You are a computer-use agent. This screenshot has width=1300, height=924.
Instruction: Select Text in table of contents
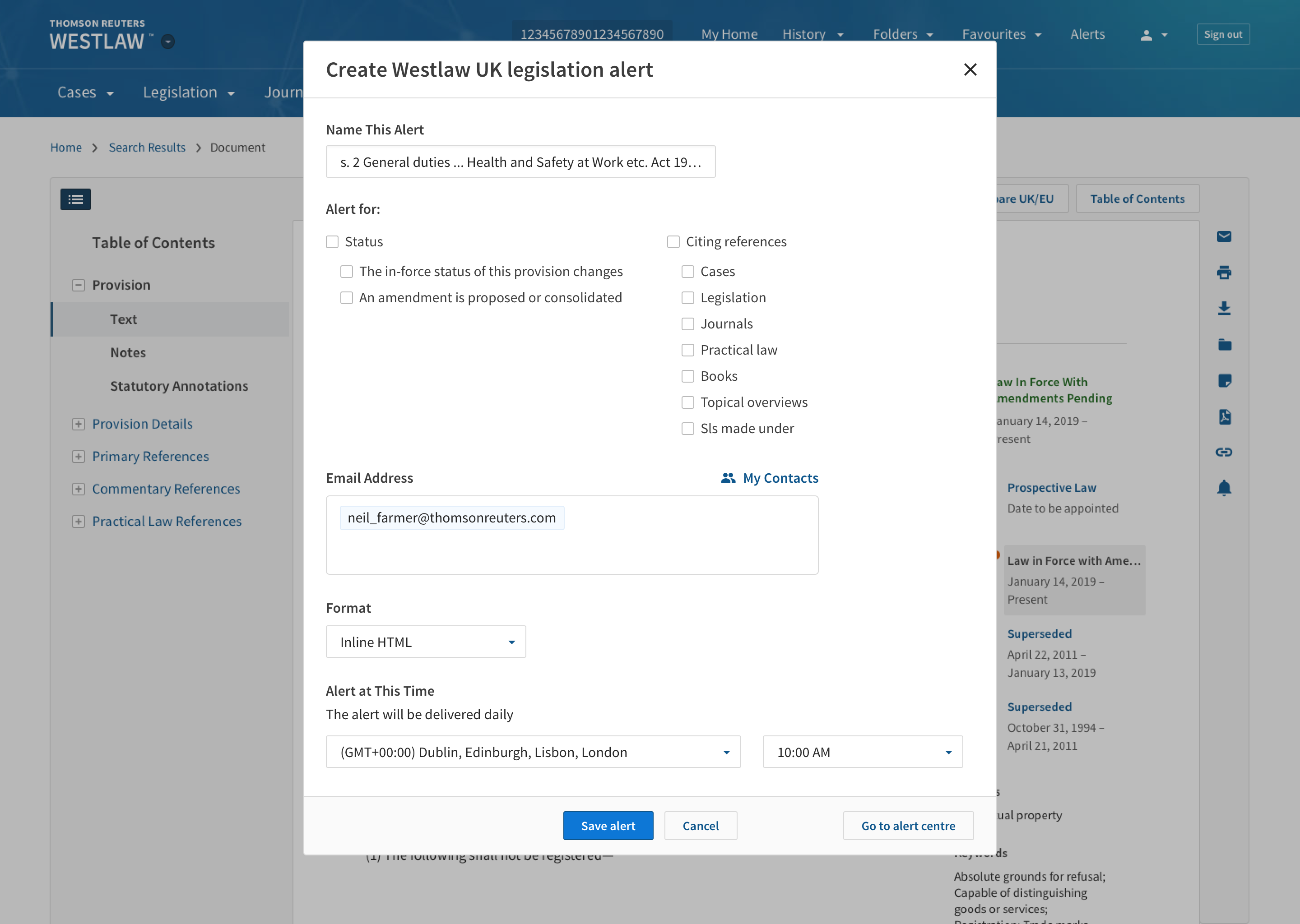point(170,319)
